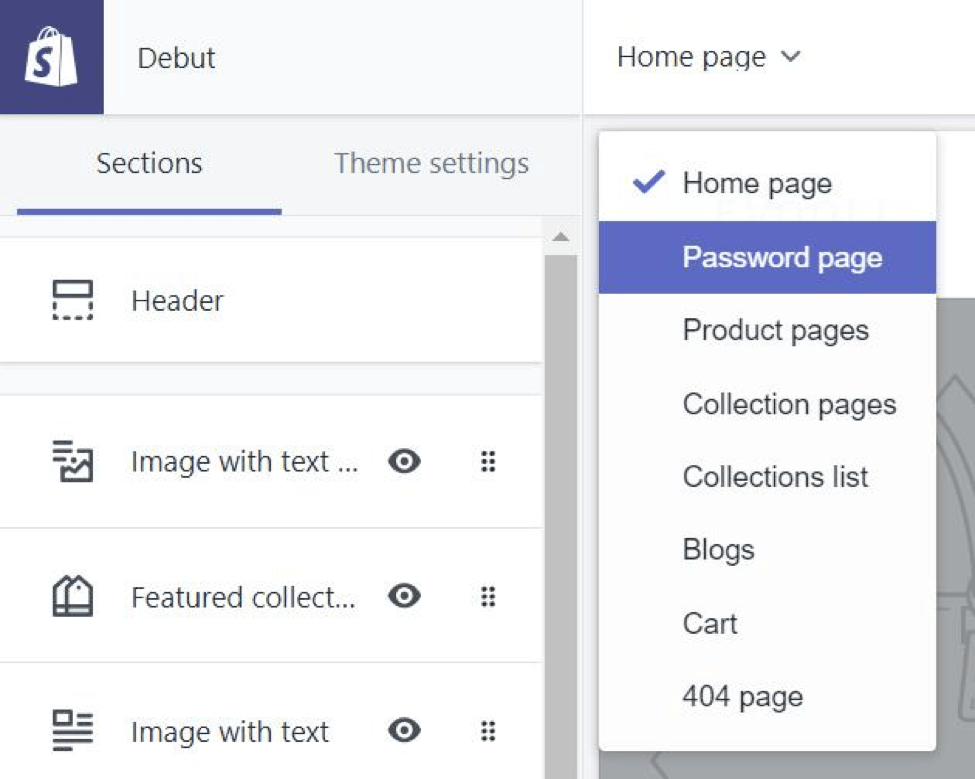Hide the Image with text overlay section

pyautogui.click(x=404, y=461)
